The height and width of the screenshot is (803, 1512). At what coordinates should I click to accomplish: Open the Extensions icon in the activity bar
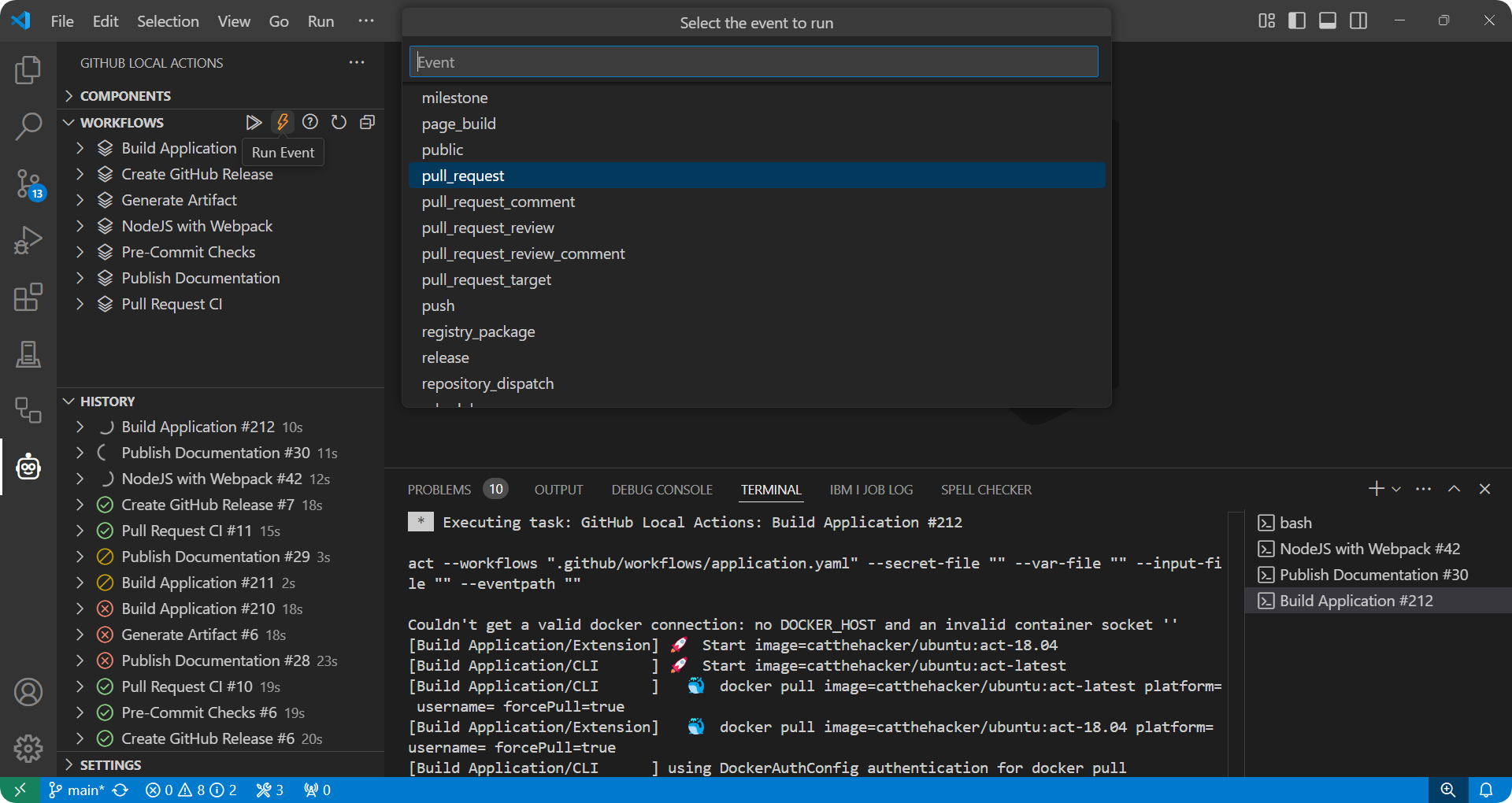point(28,297)
